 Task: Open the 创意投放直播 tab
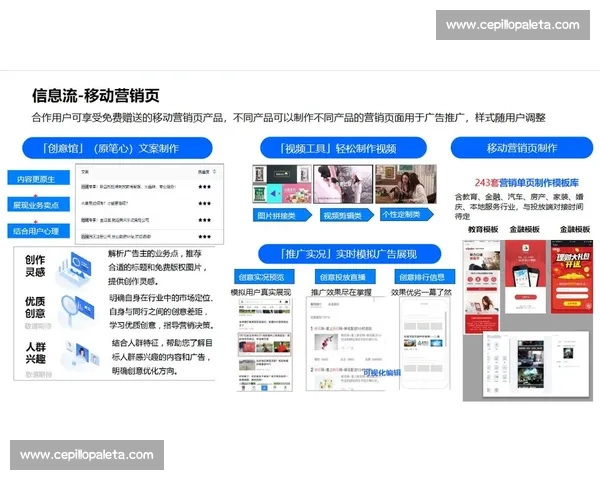click(345, 277)
